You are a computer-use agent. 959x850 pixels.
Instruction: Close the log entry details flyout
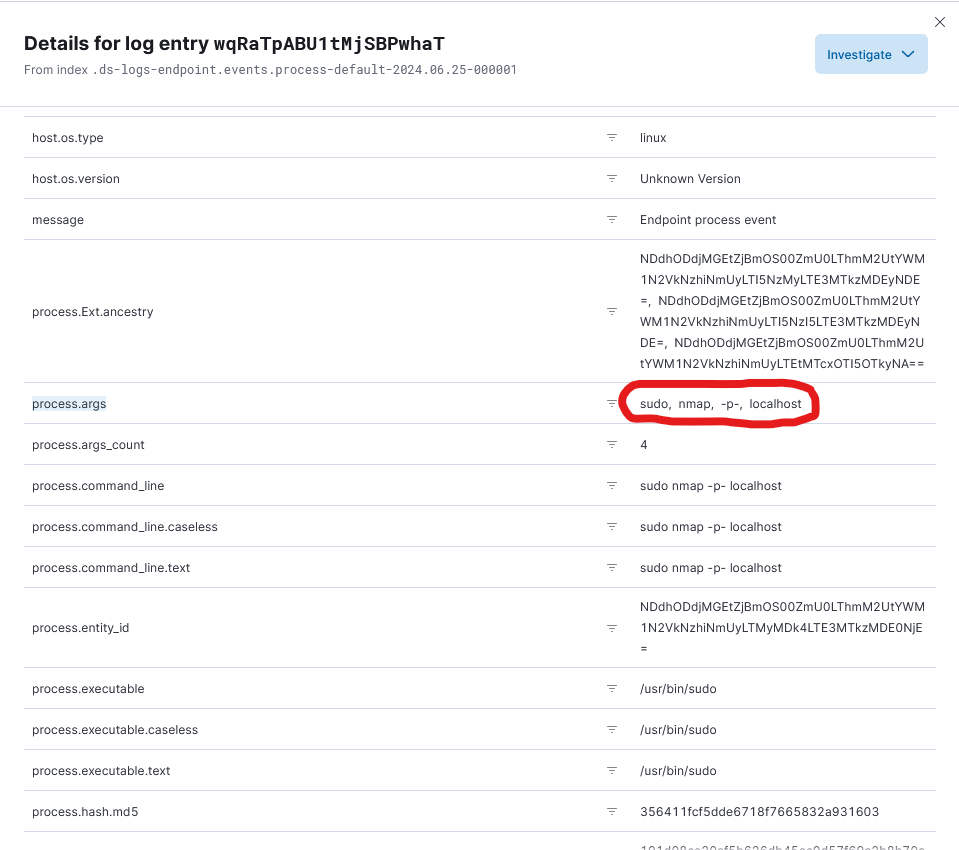[x=940, y=22]
